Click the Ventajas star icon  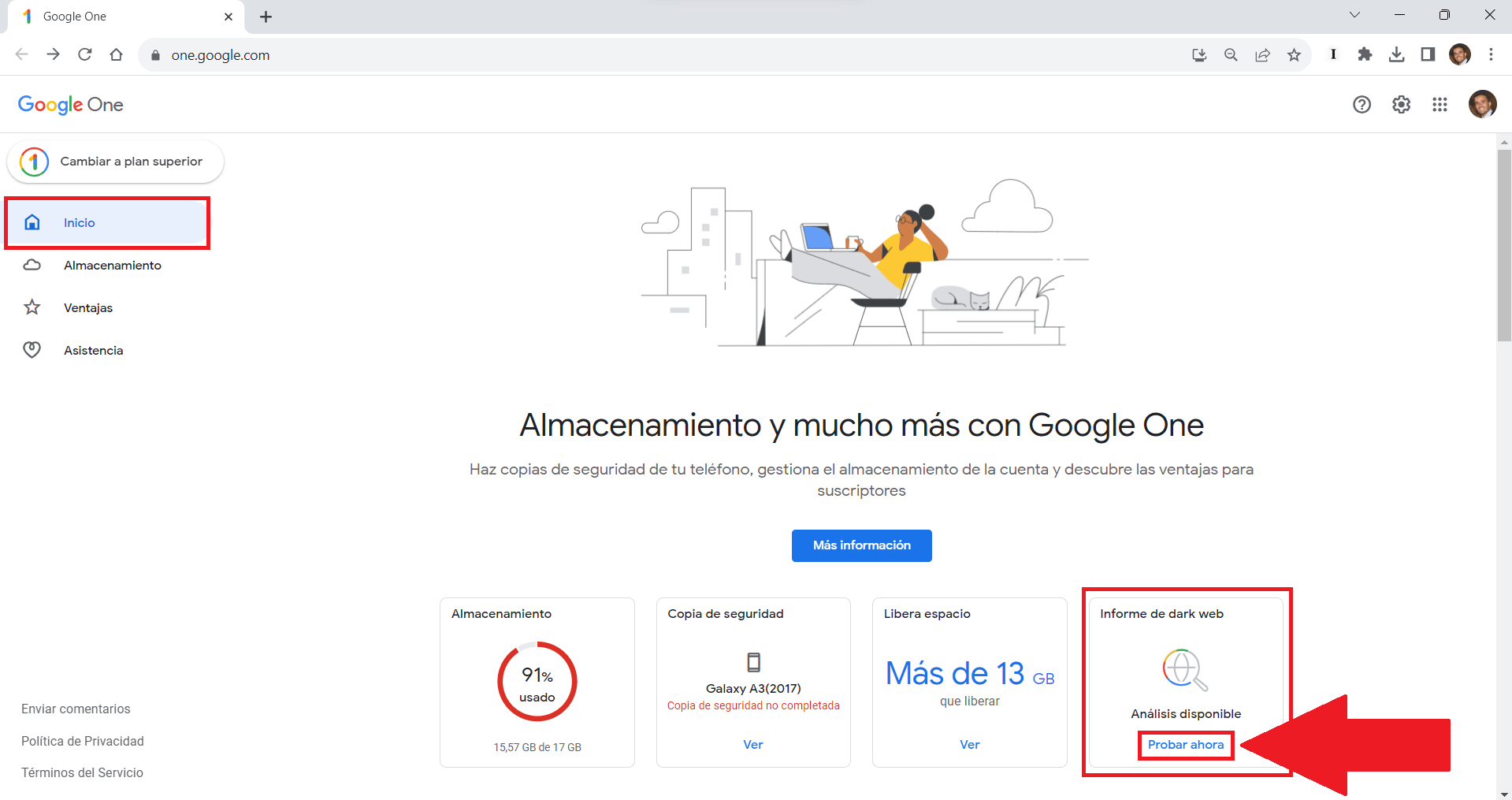32,307
